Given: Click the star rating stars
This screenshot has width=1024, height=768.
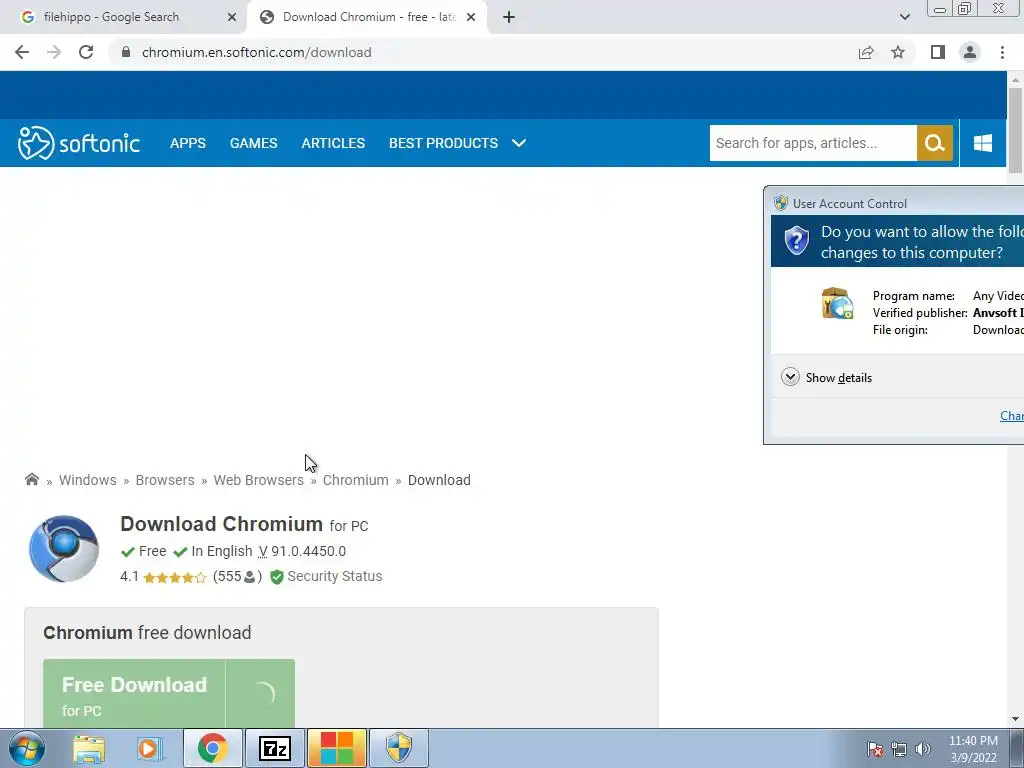Looking at the screenshot, I should (x=174, y=577).
